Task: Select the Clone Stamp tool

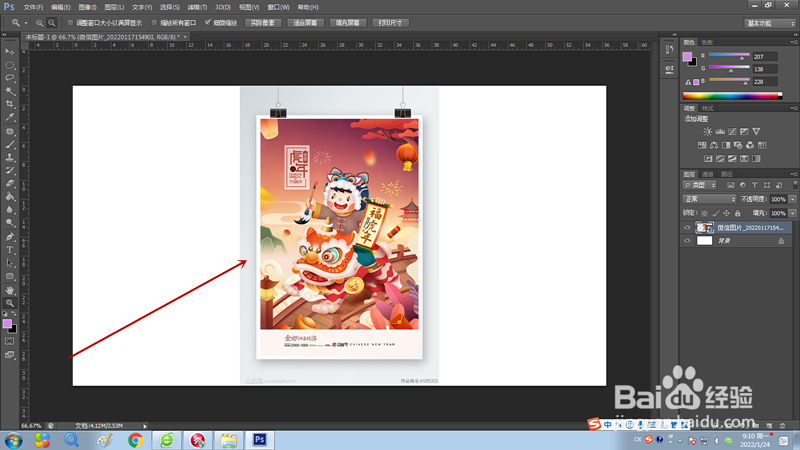Action: [x=10, y=157]
